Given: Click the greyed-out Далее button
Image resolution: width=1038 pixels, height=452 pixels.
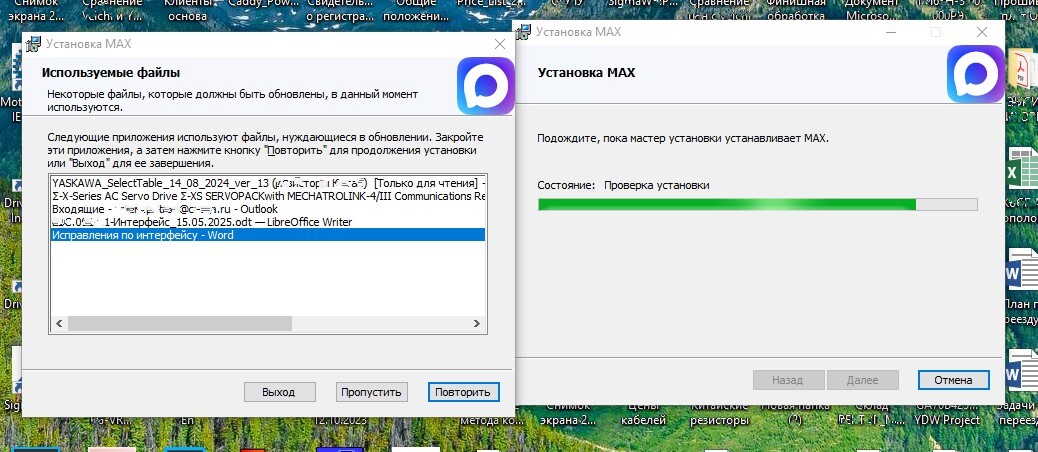Looking at the screenshot, I should click(x=863, y=380).
